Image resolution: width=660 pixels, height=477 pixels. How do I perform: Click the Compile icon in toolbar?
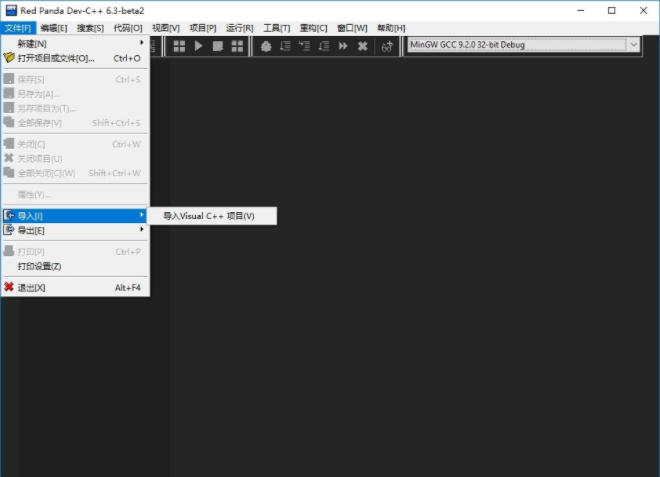[x=179, y=46]
